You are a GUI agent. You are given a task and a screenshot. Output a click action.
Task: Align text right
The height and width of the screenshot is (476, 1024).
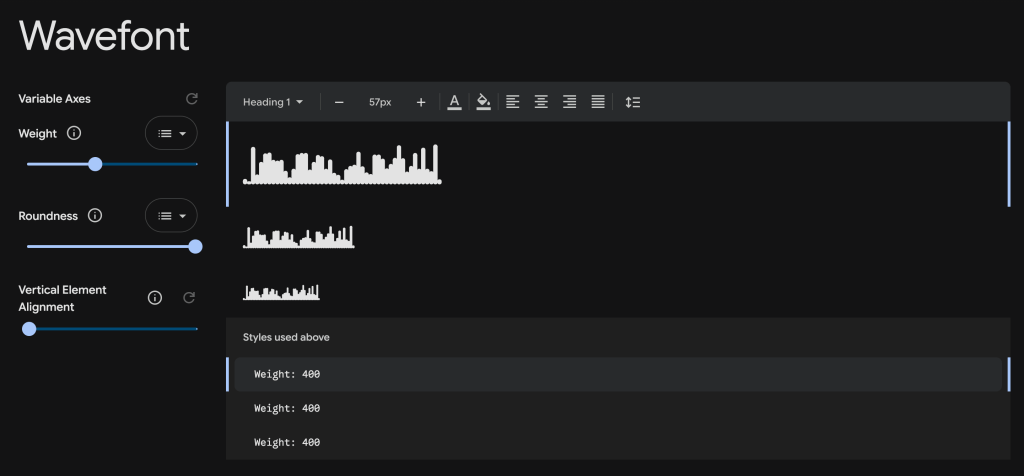pos(569,102)
